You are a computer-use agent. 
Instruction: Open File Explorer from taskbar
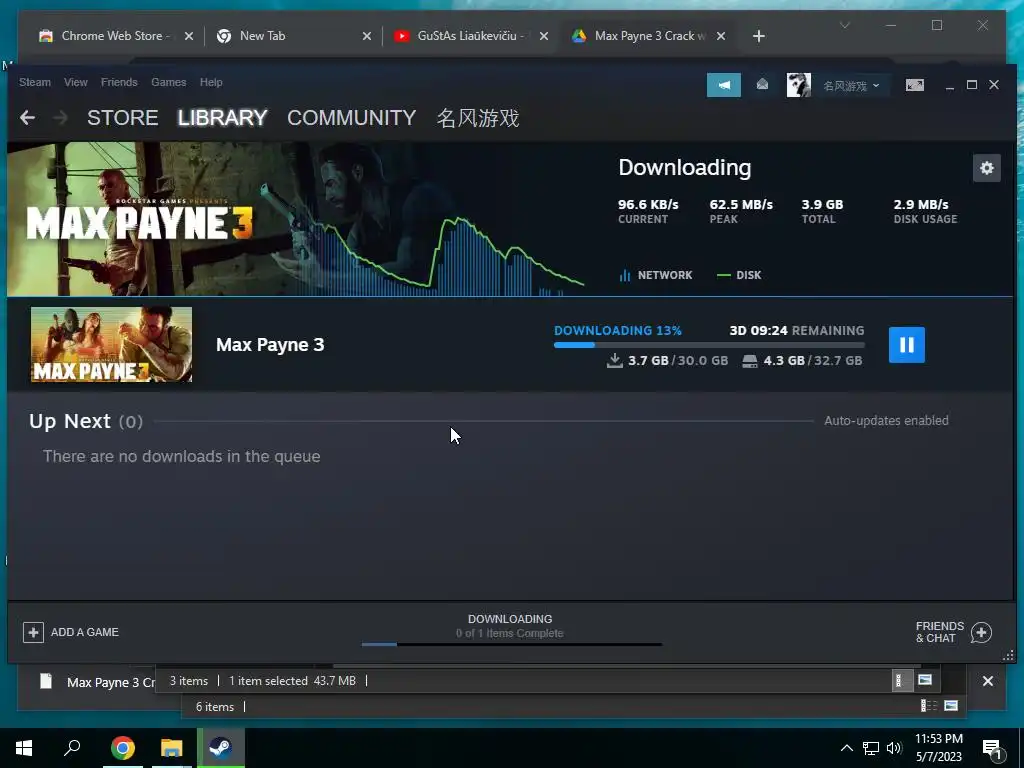pyautogui.click(x=171, y=748)
